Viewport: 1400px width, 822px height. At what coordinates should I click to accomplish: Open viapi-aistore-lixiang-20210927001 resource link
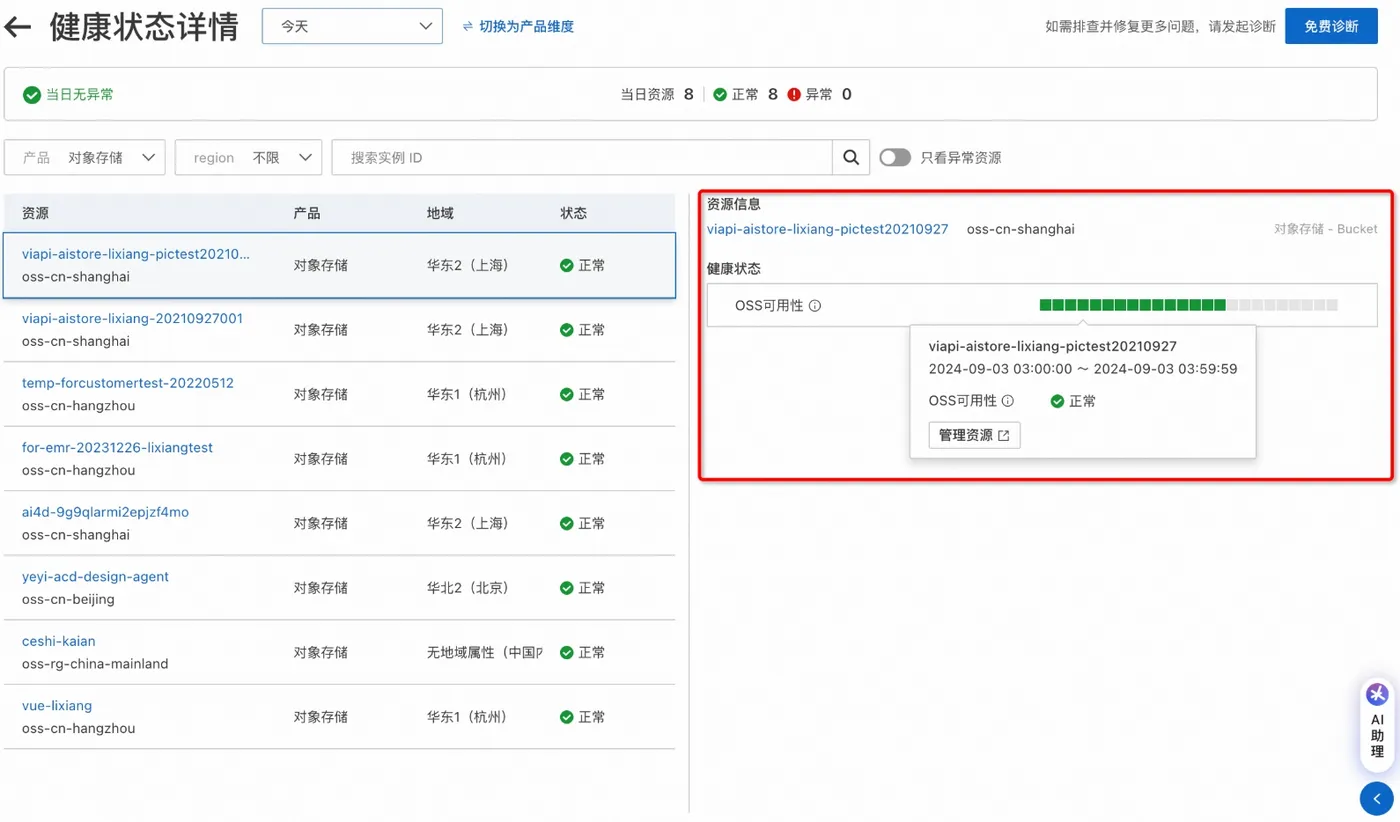click(x=132, y=318)
